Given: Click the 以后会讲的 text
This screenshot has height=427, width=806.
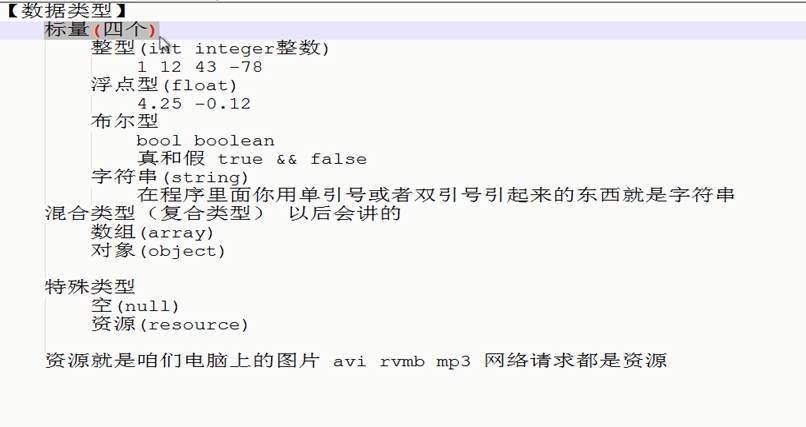Looking at the screenshot, I should (x=344, y=213).
